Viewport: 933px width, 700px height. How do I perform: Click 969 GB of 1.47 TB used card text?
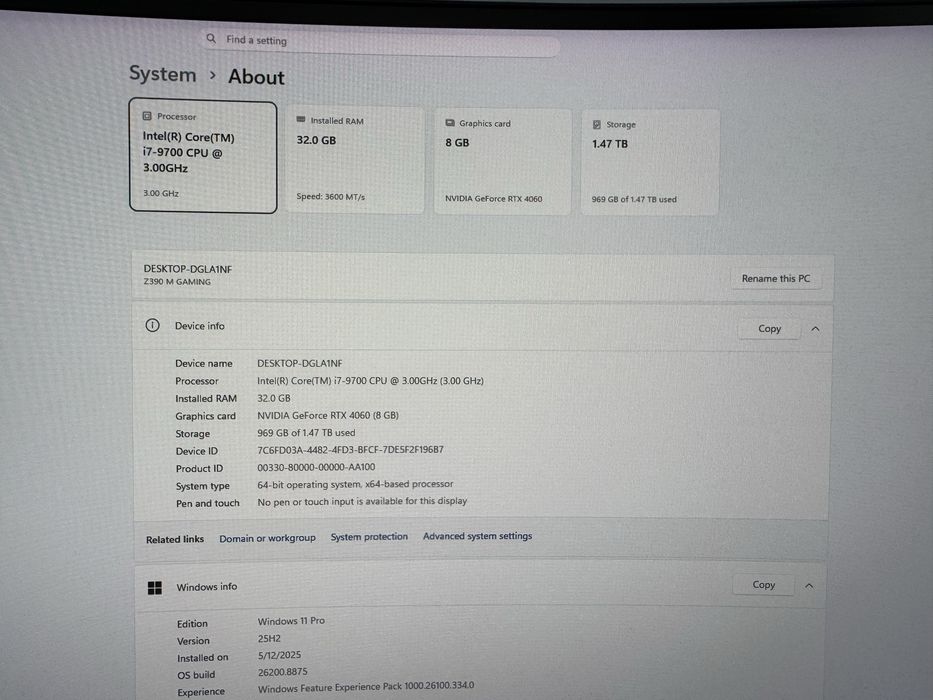634,199
